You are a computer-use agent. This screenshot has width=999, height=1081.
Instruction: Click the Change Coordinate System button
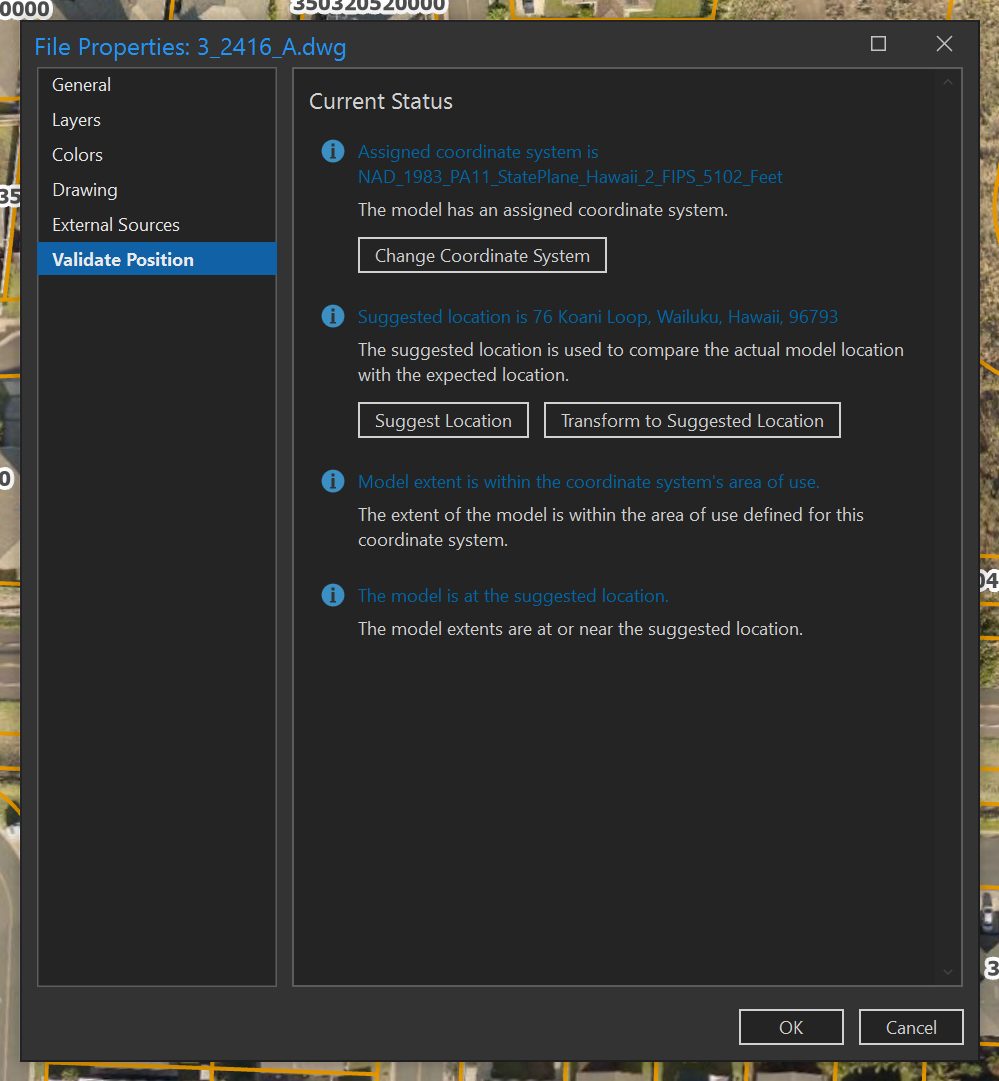tap(482, 255)
